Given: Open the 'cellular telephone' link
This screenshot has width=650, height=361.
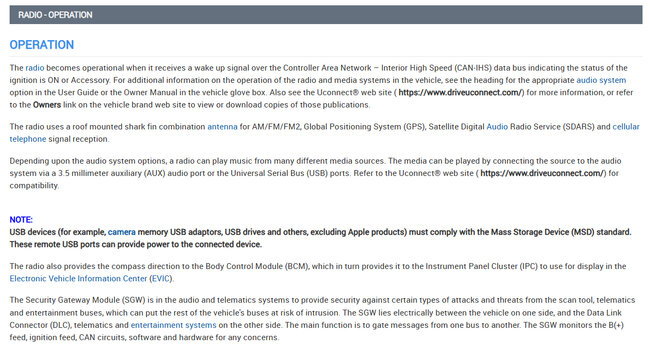Looking at the screenshot, I should 626,127.
